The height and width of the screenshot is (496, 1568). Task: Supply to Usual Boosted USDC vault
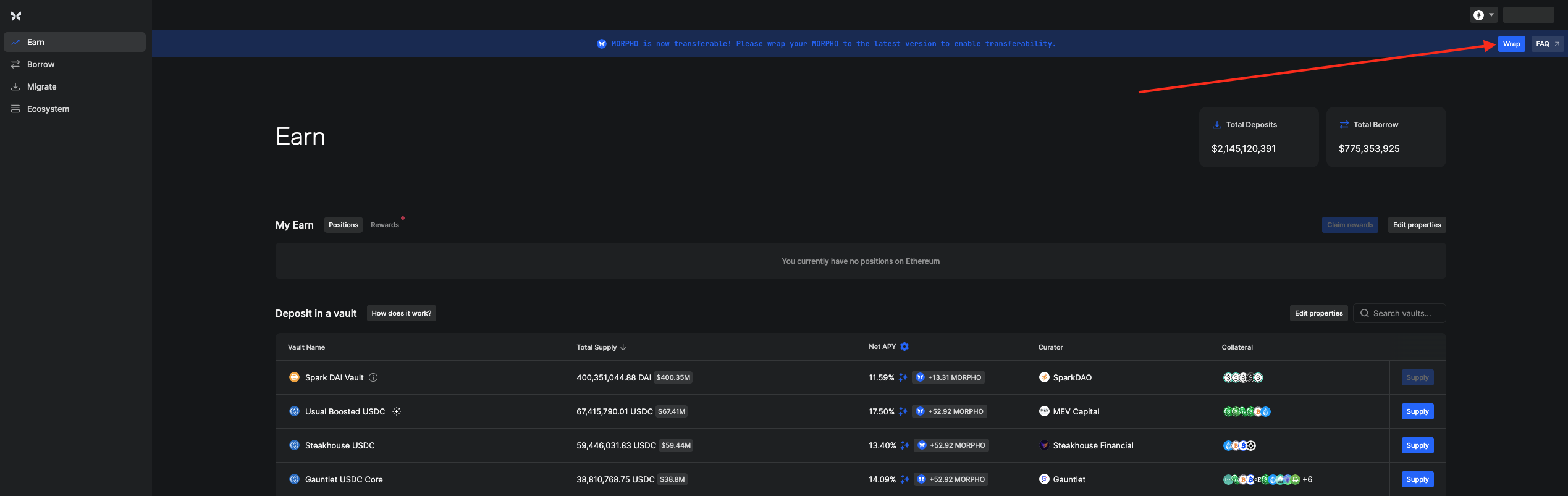[1417, 411]
